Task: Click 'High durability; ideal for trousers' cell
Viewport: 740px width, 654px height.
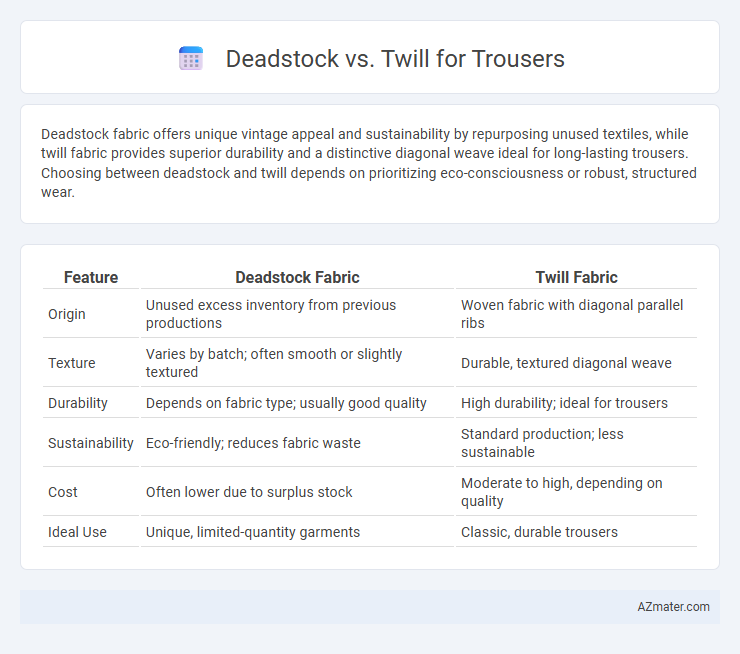Action: (576, 403)
